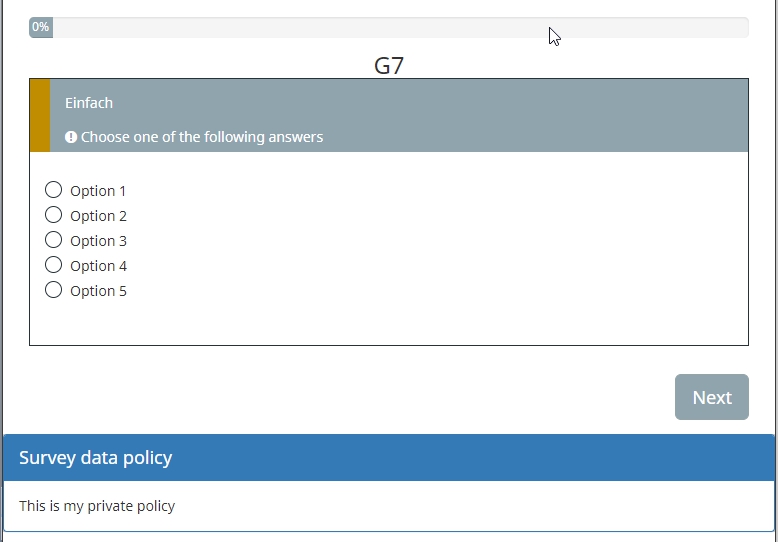The image size is (778, 542).
Task: Click the 'This is my private policy' text
Action: 97,506
